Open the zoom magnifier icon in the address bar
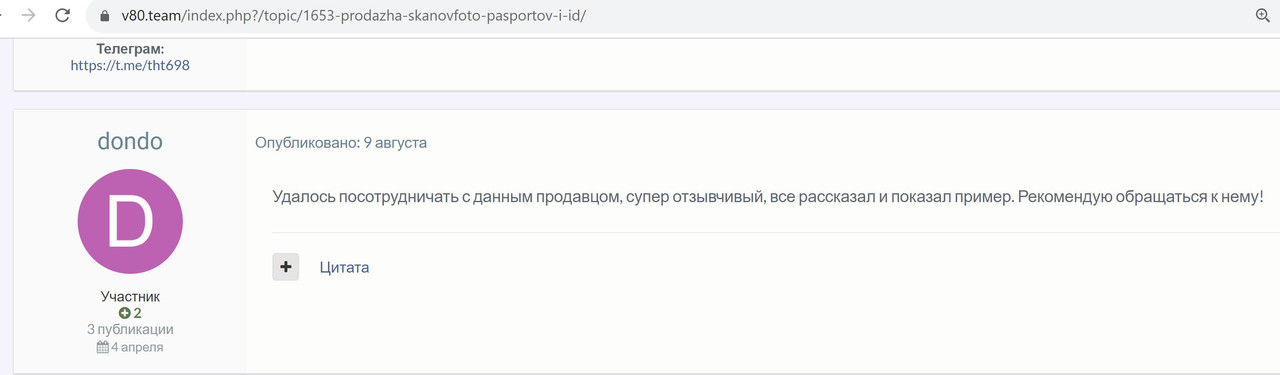1280x375 pixels. tap(1262, 15)
